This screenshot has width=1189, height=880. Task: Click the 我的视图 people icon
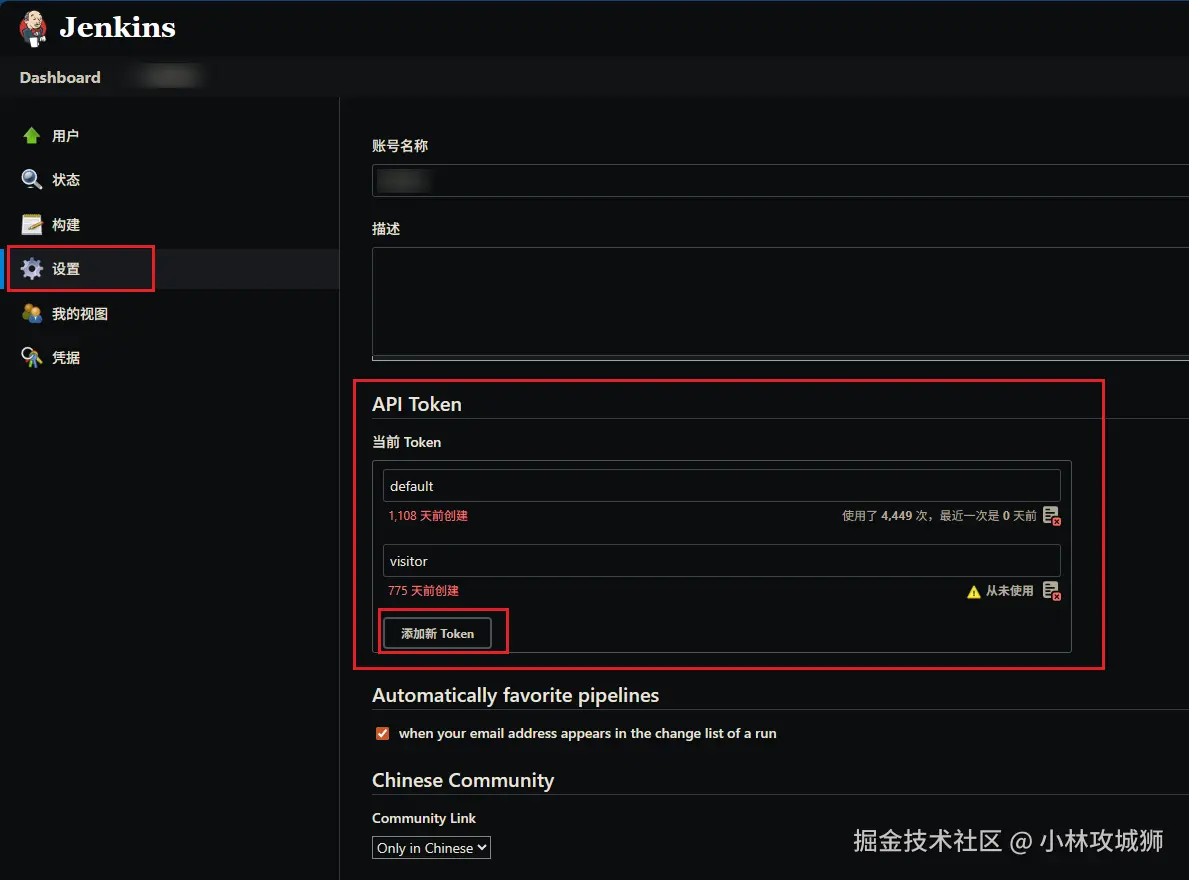[32, 313]
